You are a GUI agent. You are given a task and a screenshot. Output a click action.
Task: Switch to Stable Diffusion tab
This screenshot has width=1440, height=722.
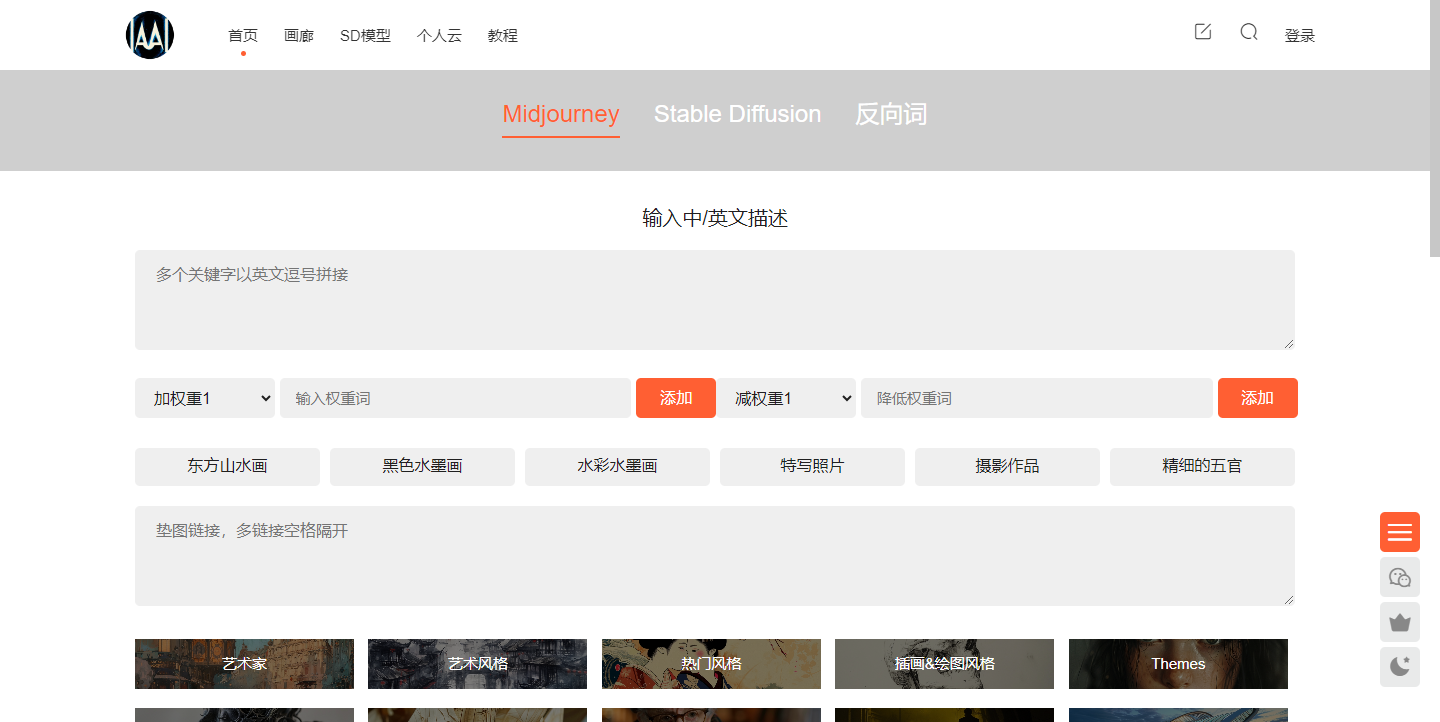click(738, 115)
